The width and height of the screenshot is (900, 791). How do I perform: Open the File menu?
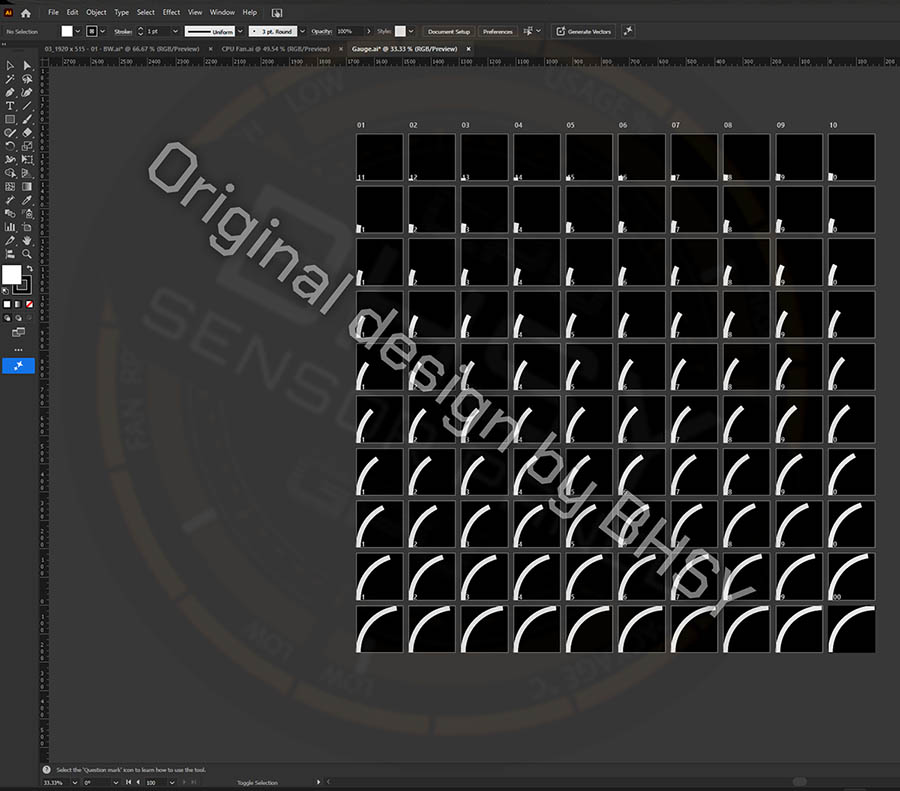click(53, 12)
